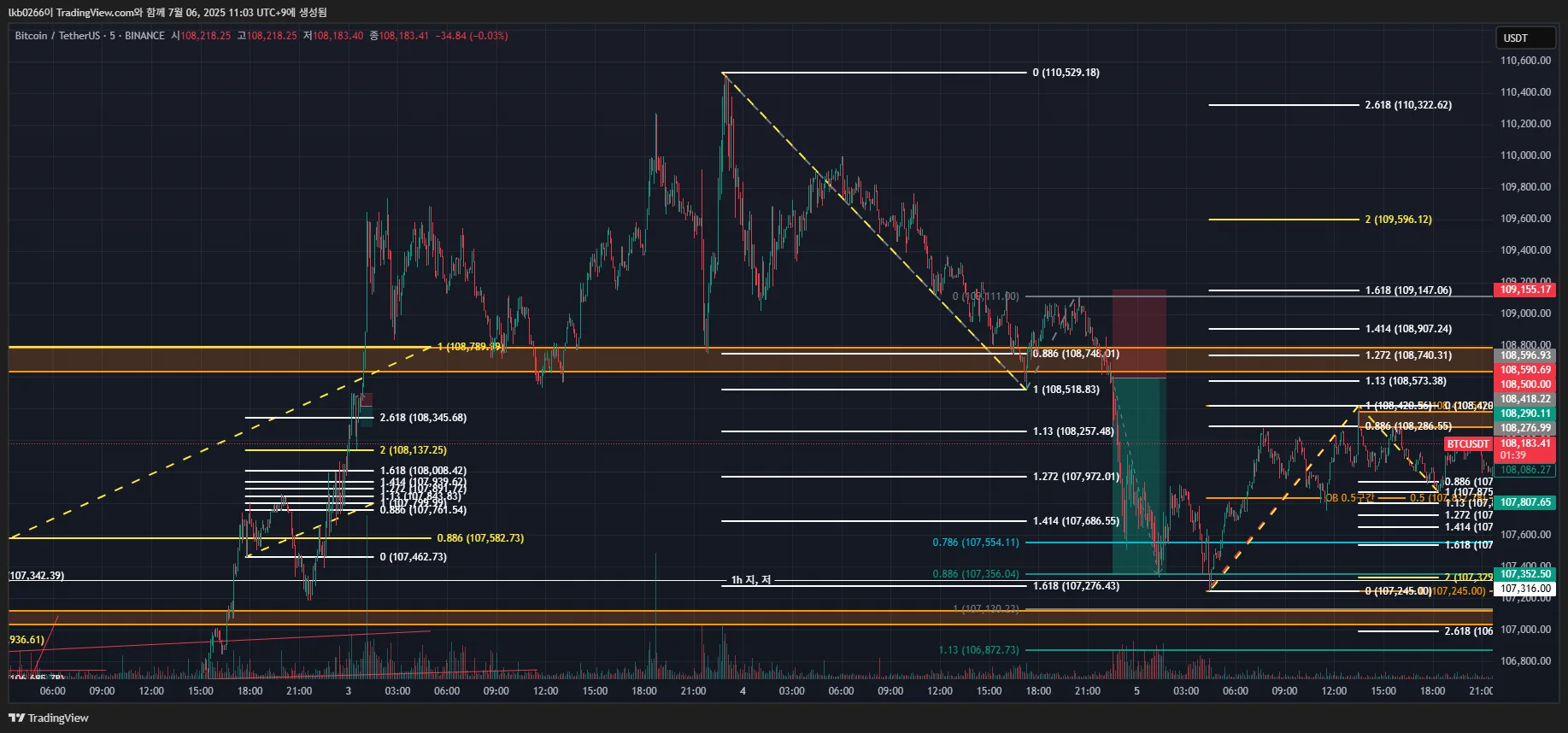The image size is (1568, 733).
Task: Select the close price value 종108,183.41
Action: (399, 36)
